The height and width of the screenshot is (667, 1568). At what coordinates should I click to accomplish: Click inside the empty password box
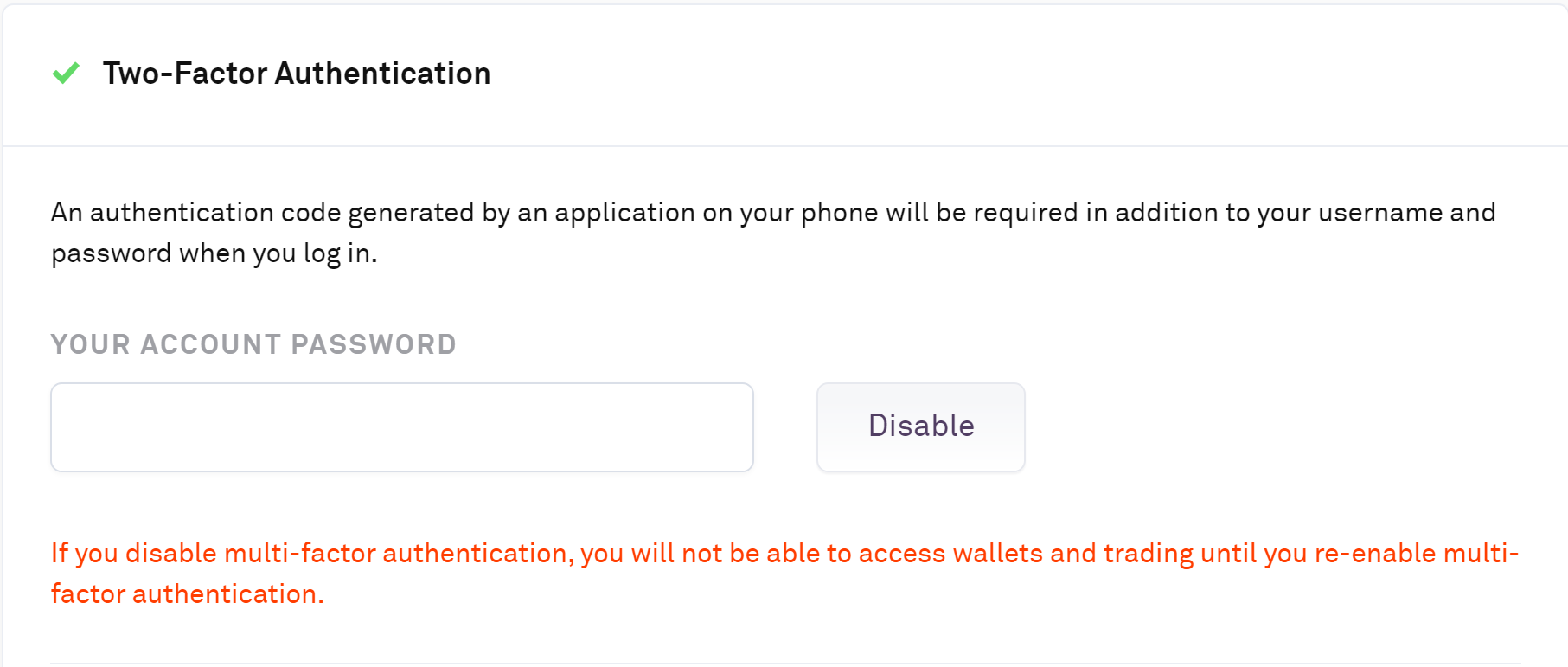402,427
